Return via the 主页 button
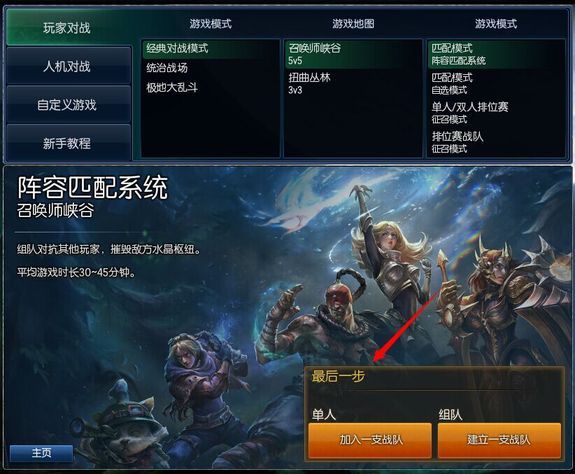This screenshot has width=575, height=474. click(x=41, y=453)
